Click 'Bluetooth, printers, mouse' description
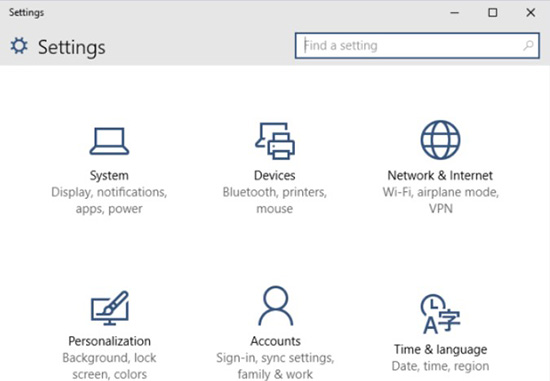 pos(275,200)
